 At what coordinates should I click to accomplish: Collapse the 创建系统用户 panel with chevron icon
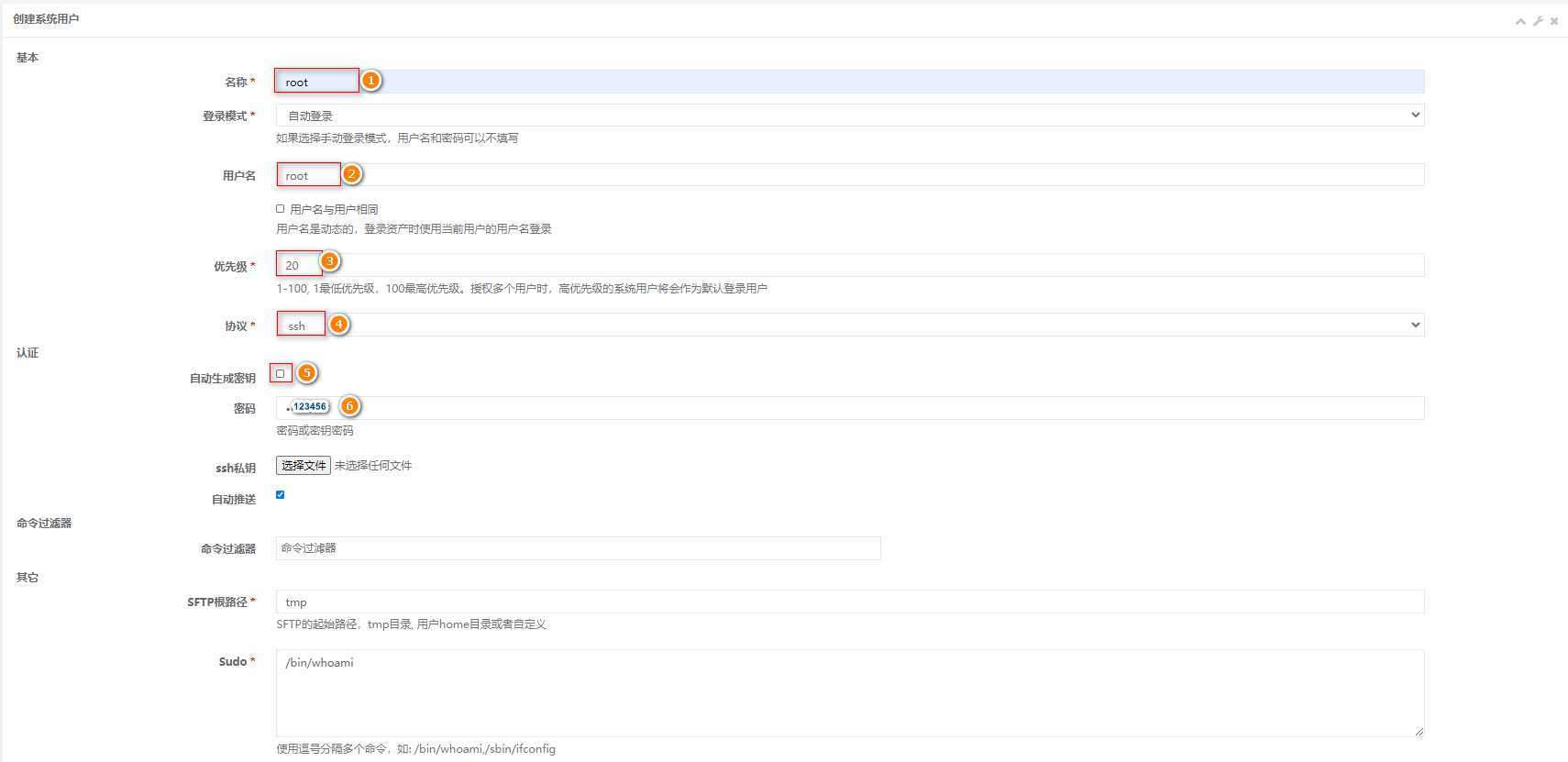click(1520, 21)
